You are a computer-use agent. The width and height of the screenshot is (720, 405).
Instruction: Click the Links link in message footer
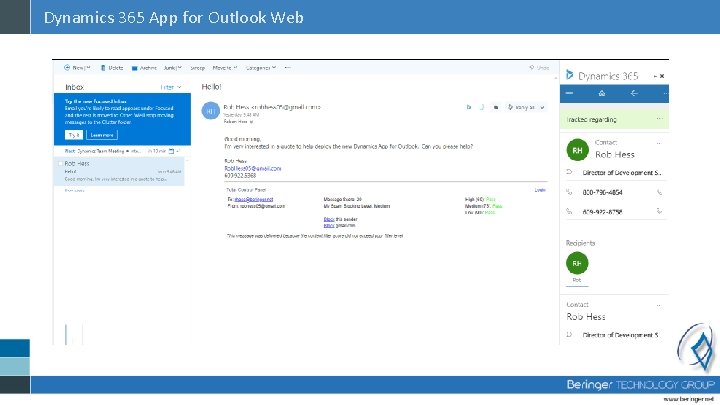pyautogui.click(x=540, y=190)
